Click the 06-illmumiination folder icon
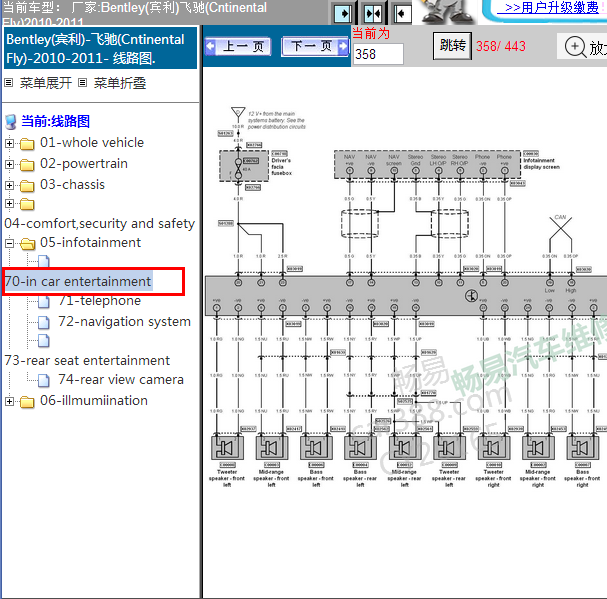 pyautogui.click(x=27, y=402)
